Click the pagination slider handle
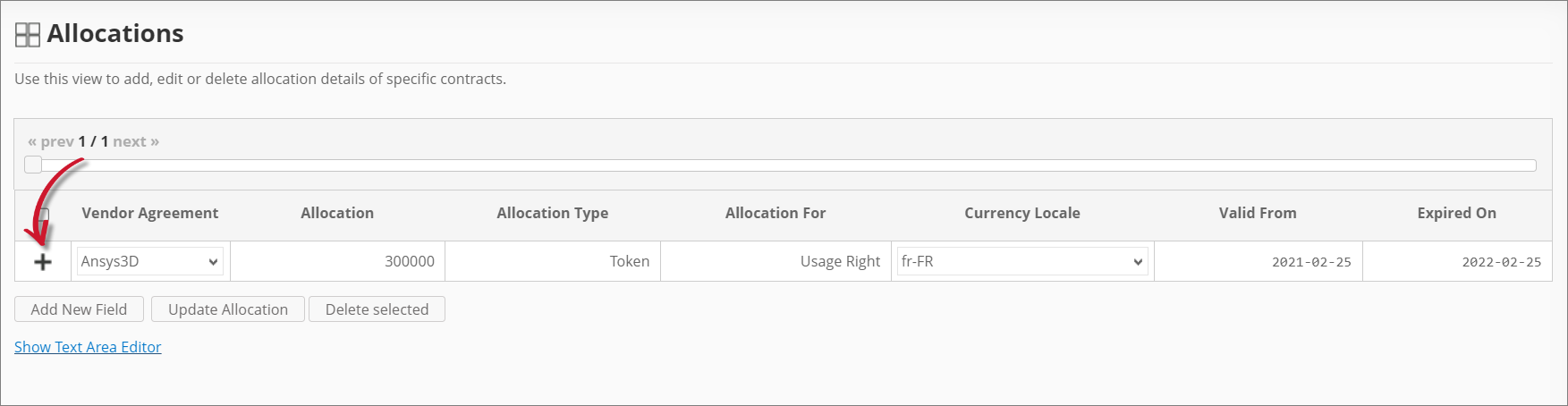The width and height of the screenshot is (1568, 406). [33, 165]
